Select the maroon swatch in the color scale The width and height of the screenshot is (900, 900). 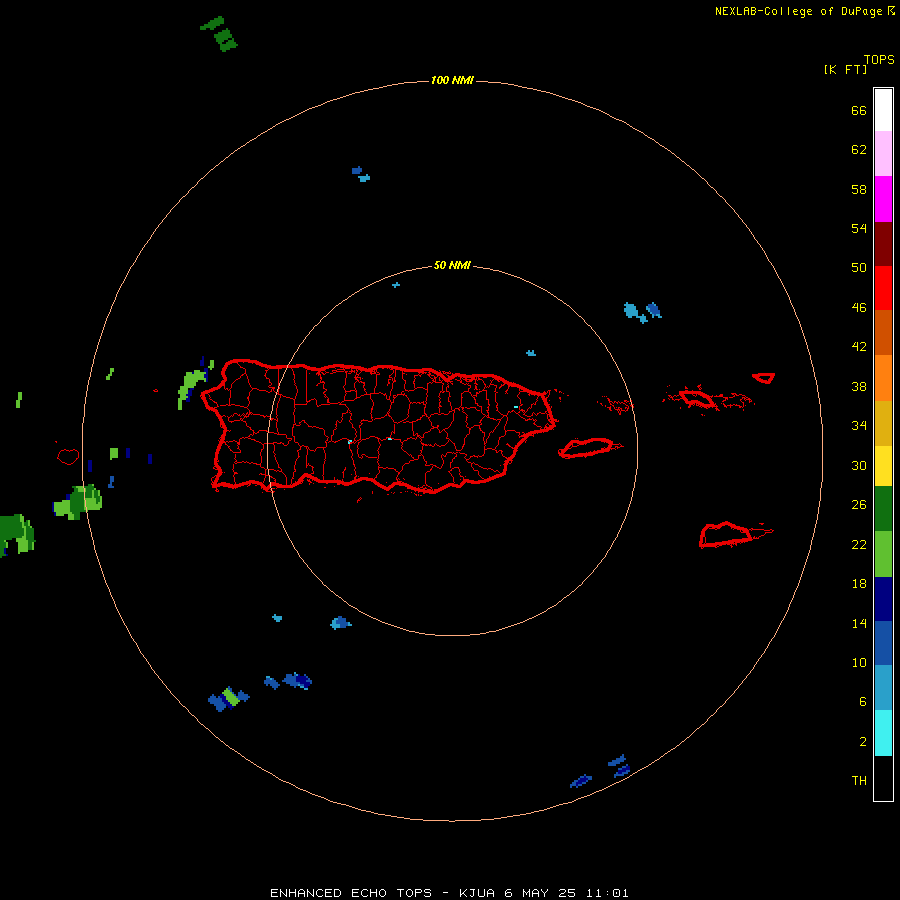883,243
